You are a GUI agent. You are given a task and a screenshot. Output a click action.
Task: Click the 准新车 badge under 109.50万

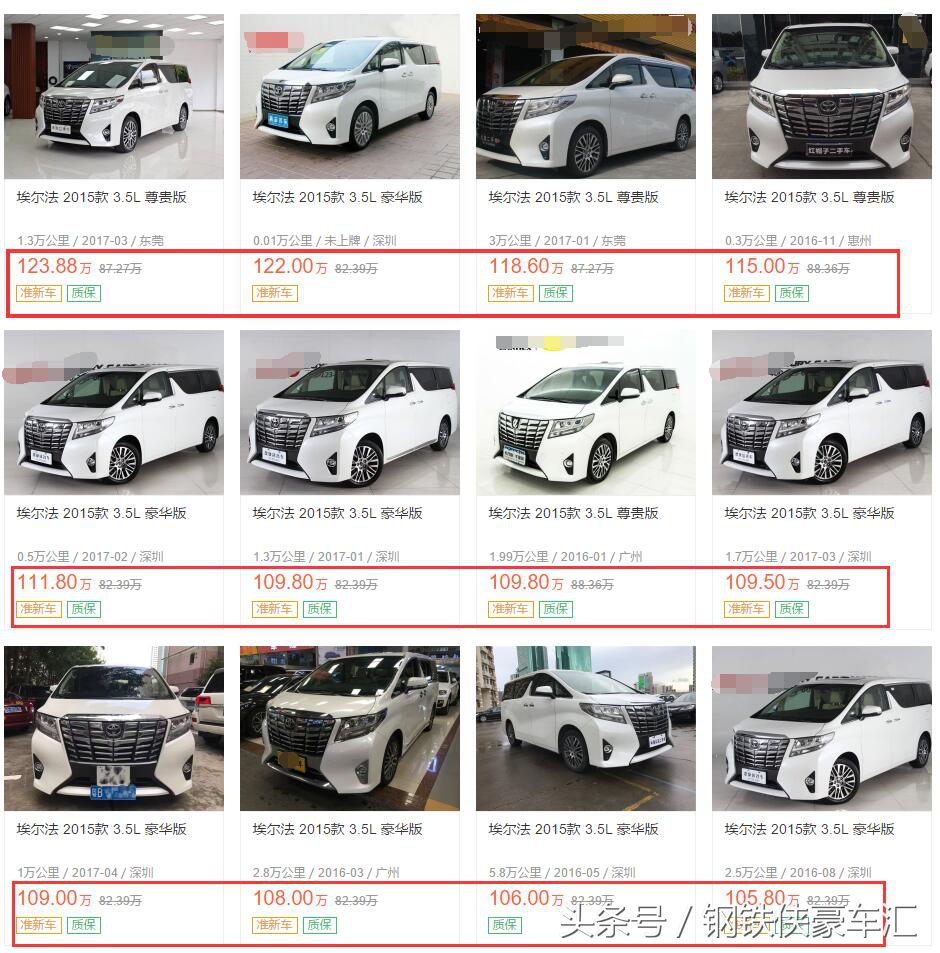(747, 609)
